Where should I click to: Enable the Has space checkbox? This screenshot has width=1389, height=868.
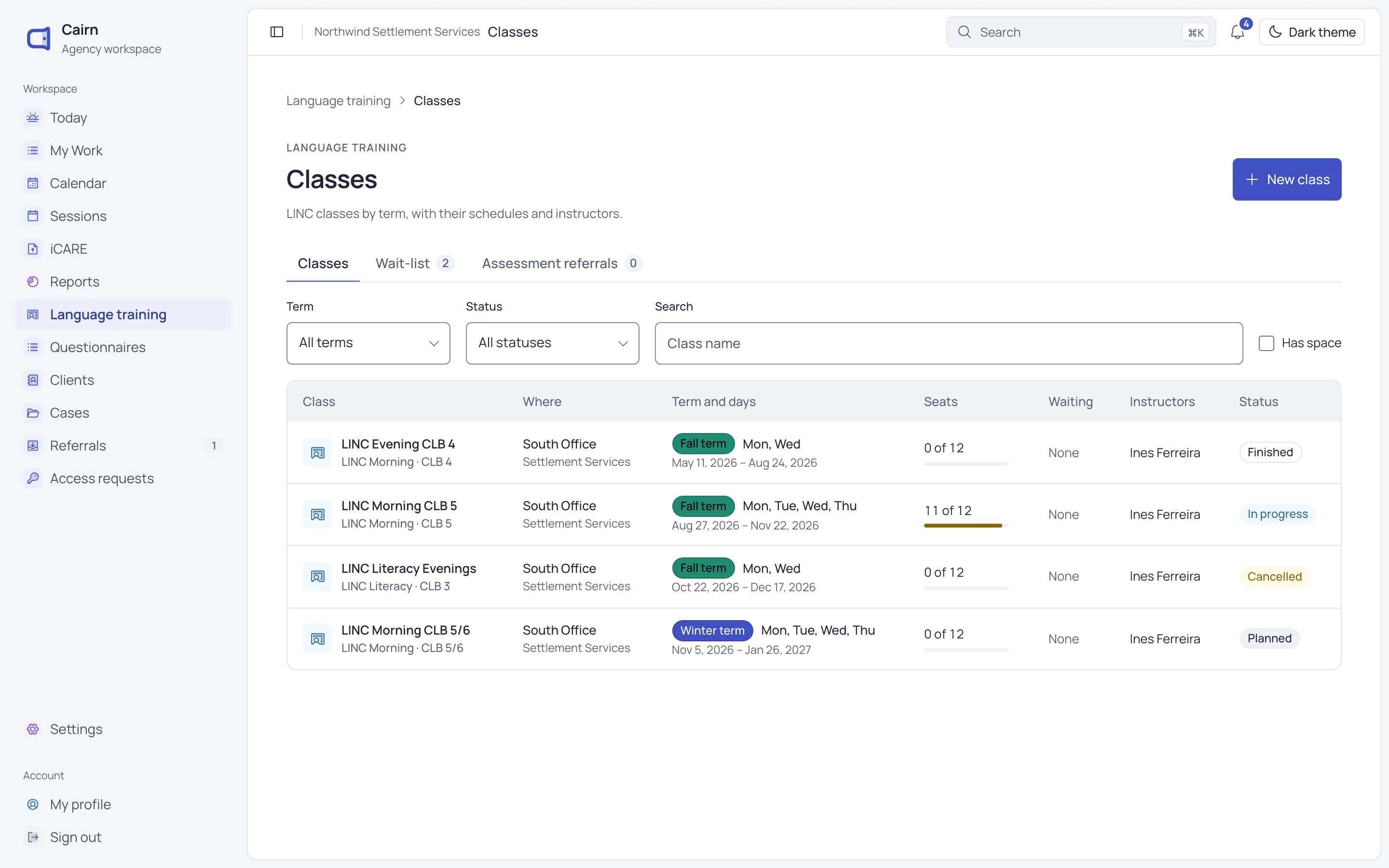pos(1266,343)
